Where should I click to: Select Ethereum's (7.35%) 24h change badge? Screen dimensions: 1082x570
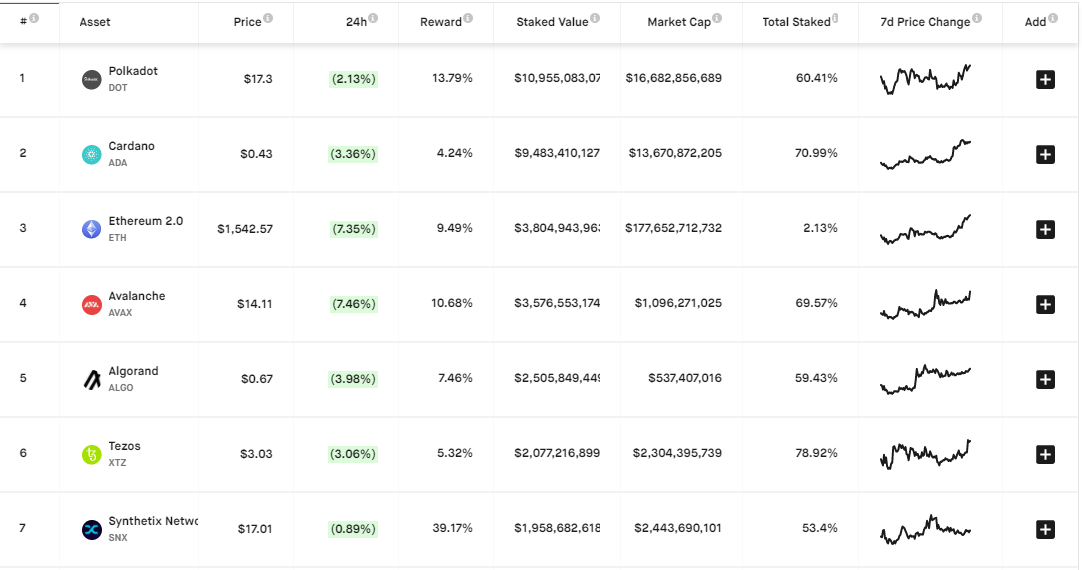coord(353,229)
